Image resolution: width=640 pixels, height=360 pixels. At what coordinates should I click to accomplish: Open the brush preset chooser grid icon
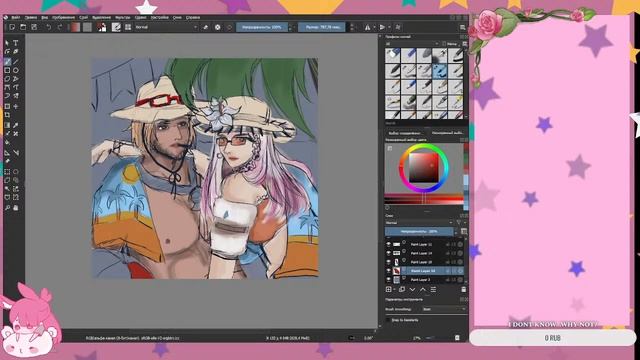pyautogui.click(x=128, y=27)
